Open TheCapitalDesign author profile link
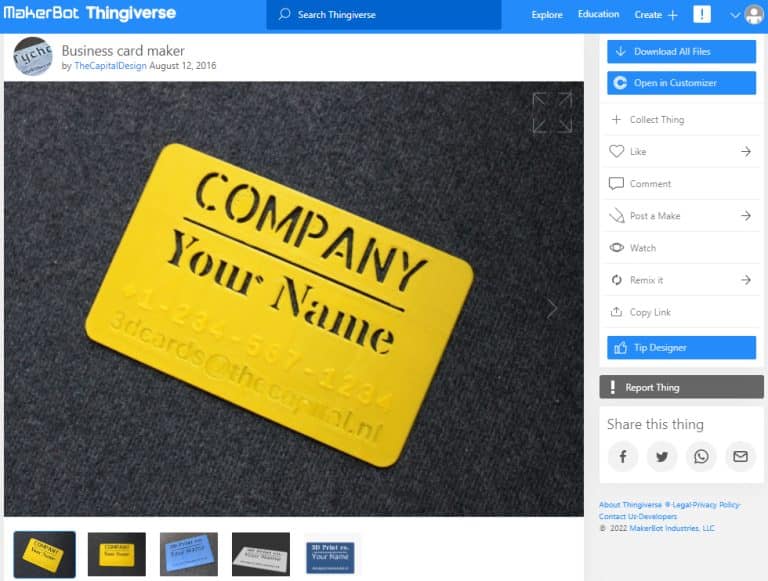The width and height of the screenshot is (768, 581). click(x=110, y=66)
